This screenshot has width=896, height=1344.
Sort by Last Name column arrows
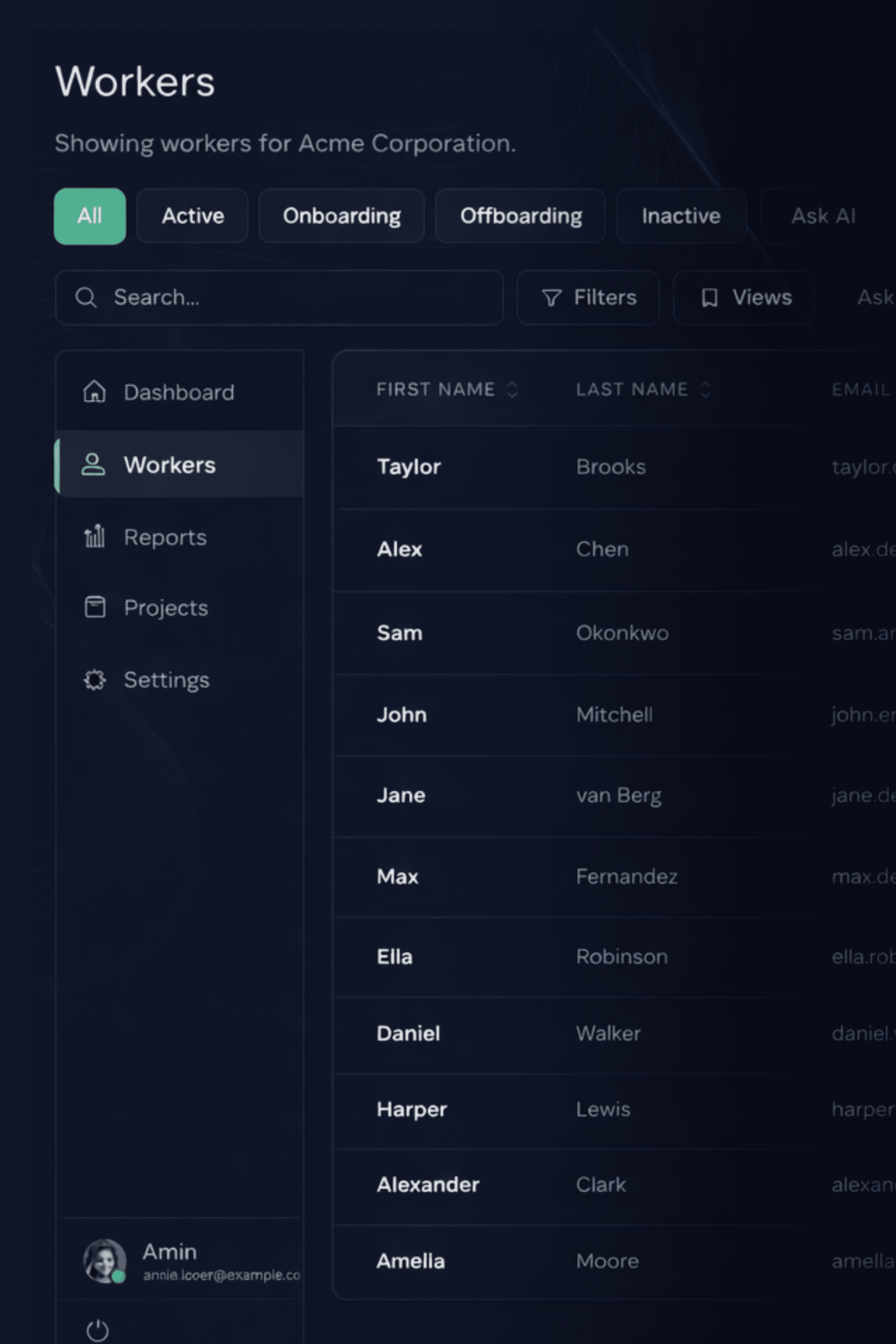pyautogui.click(x=705, y=390)
